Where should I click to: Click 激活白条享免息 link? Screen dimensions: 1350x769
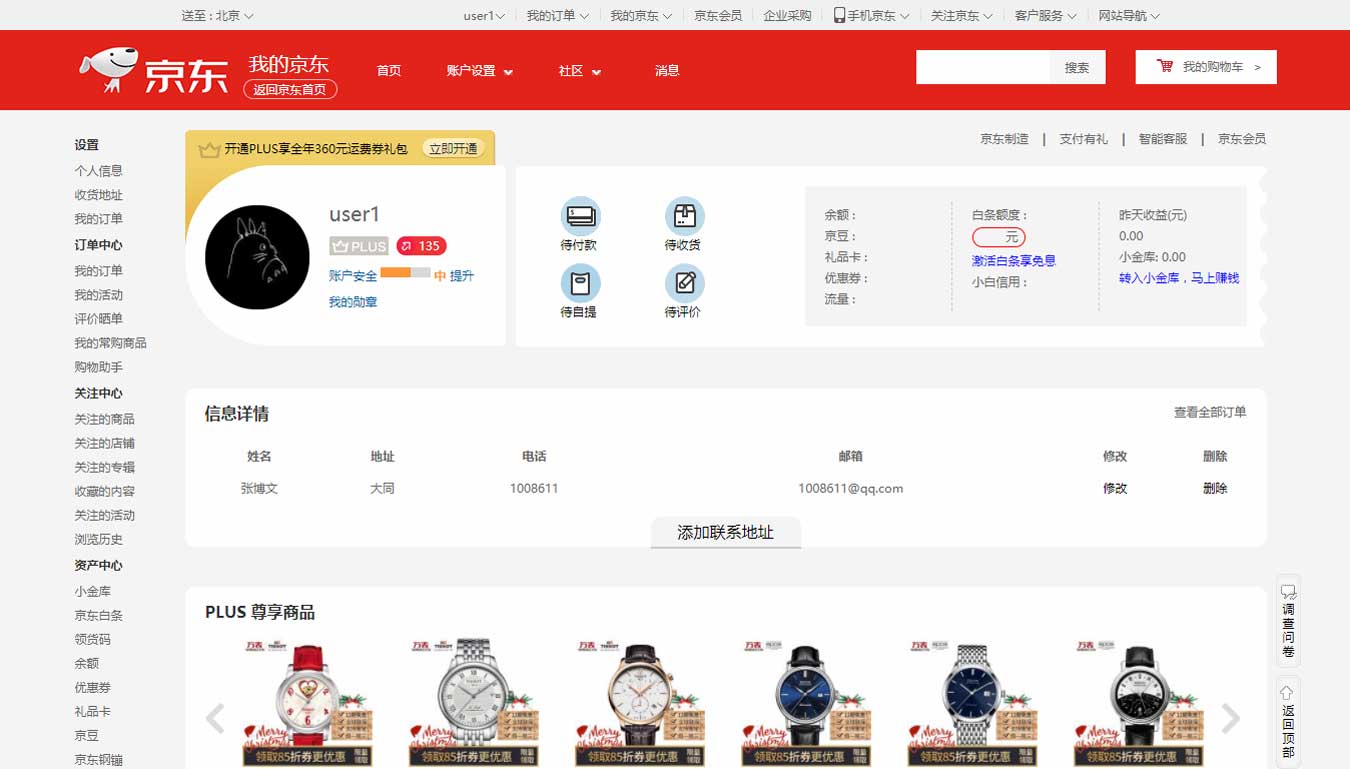click(x=1014, y=261)
